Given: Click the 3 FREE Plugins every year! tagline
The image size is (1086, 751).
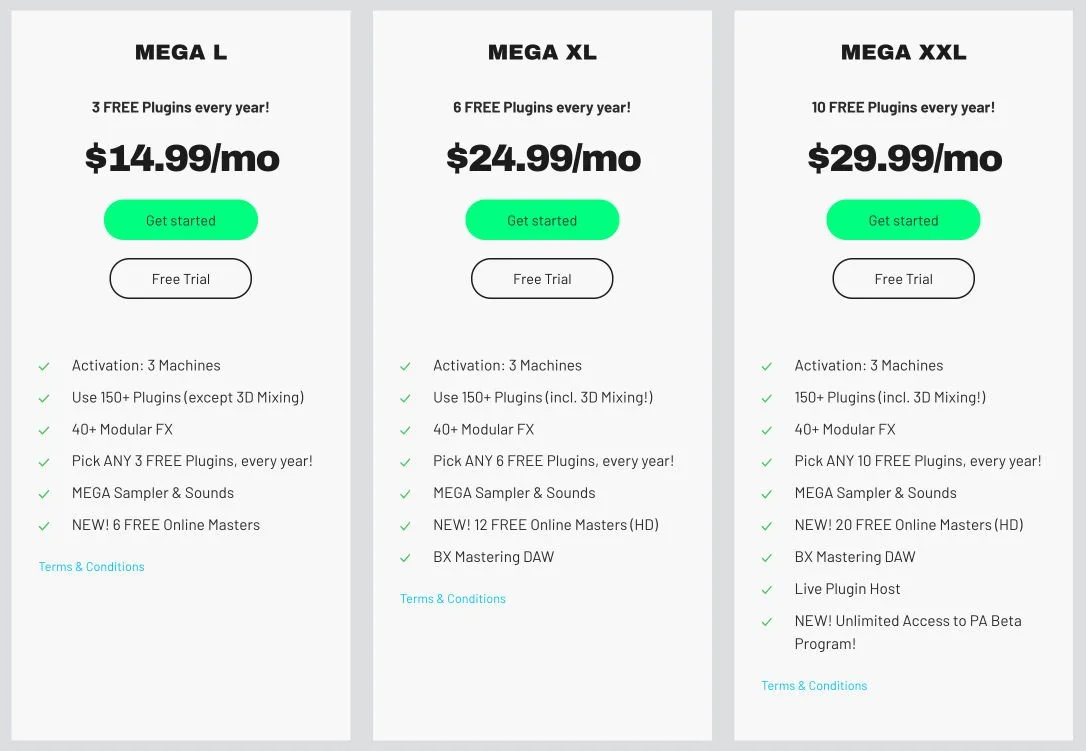Looking at the screenshot, I should pos(181,108).
